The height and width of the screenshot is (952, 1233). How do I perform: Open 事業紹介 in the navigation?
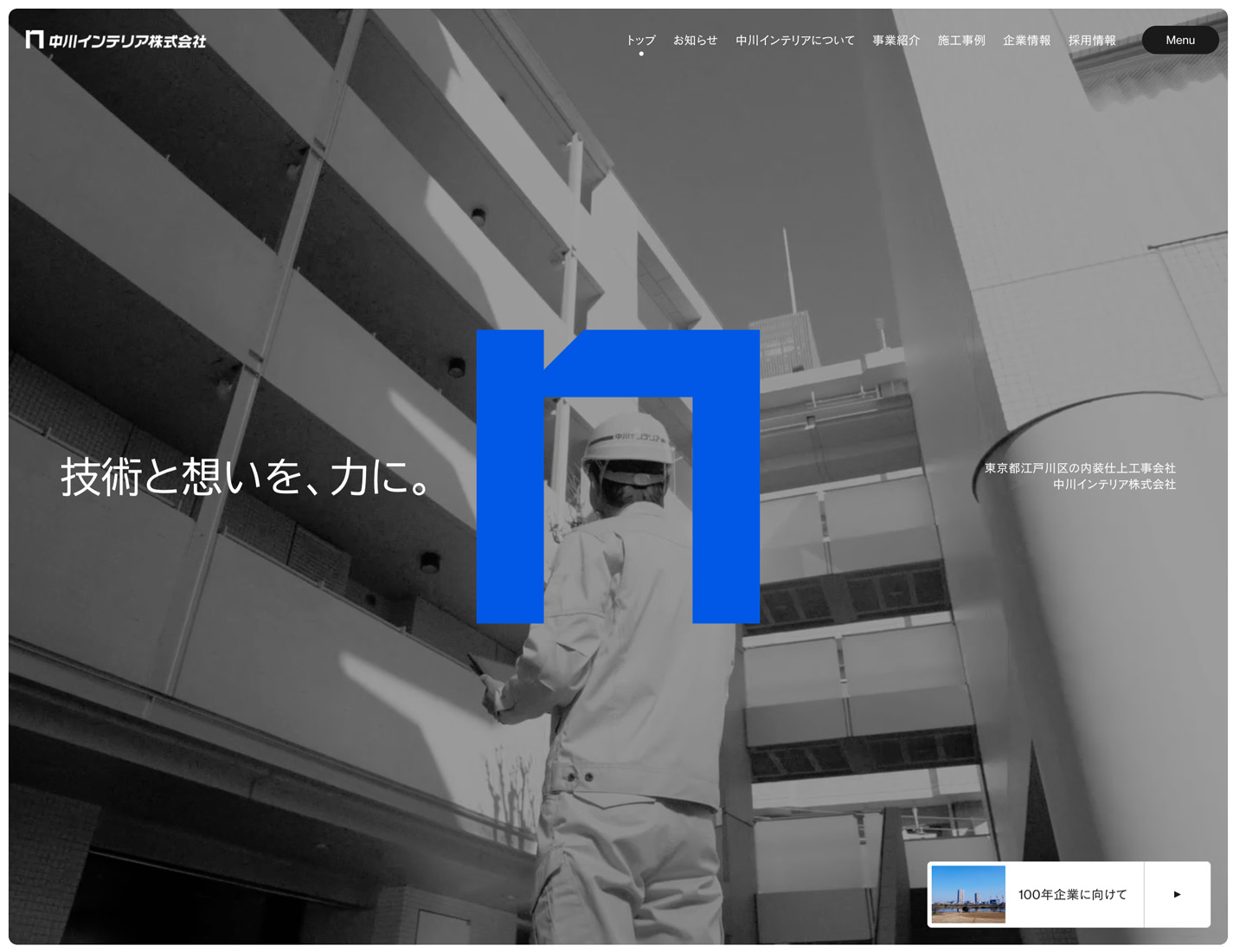pos(896,40)
